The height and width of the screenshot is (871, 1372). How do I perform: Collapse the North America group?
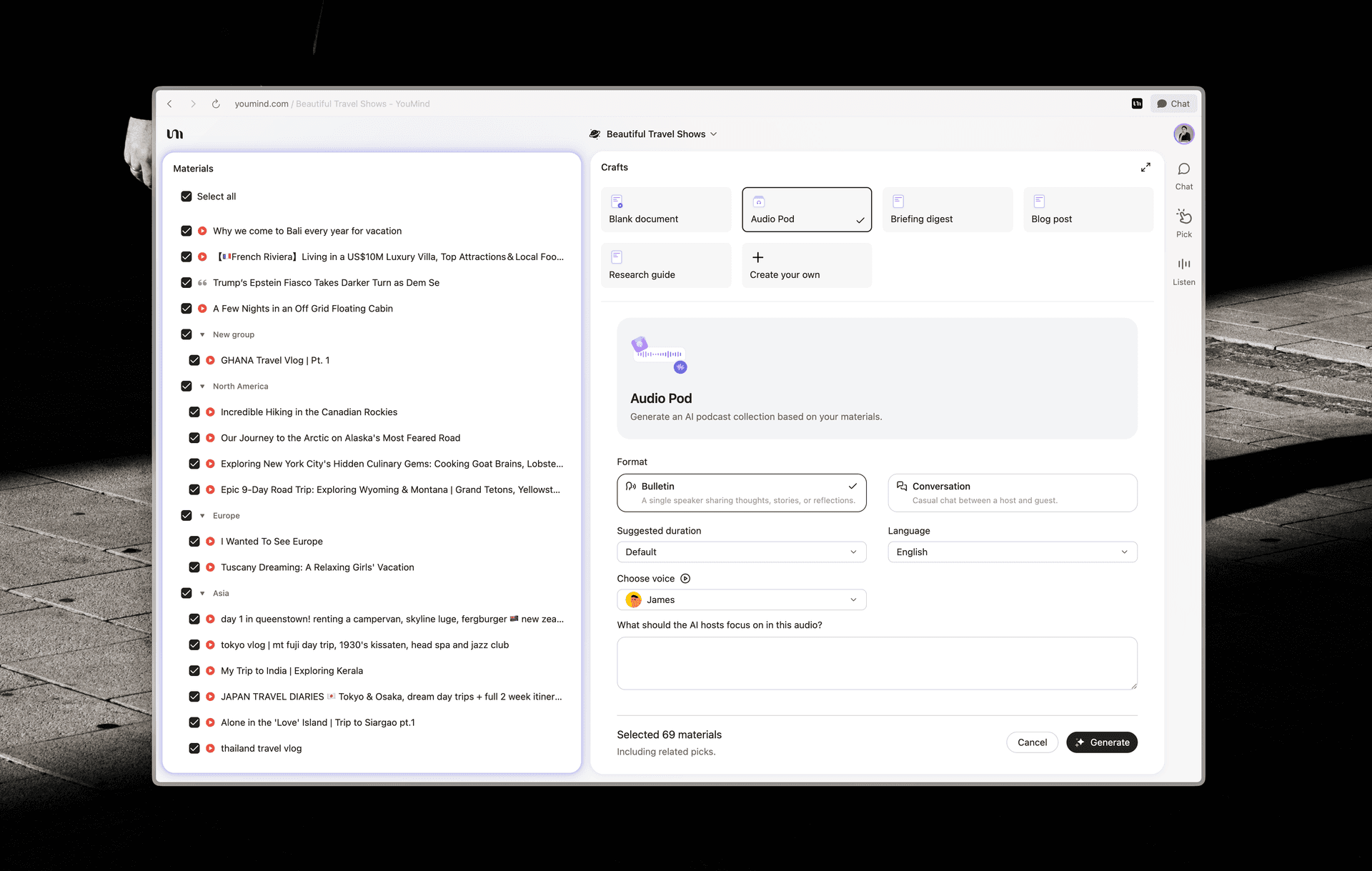(202, 387)
